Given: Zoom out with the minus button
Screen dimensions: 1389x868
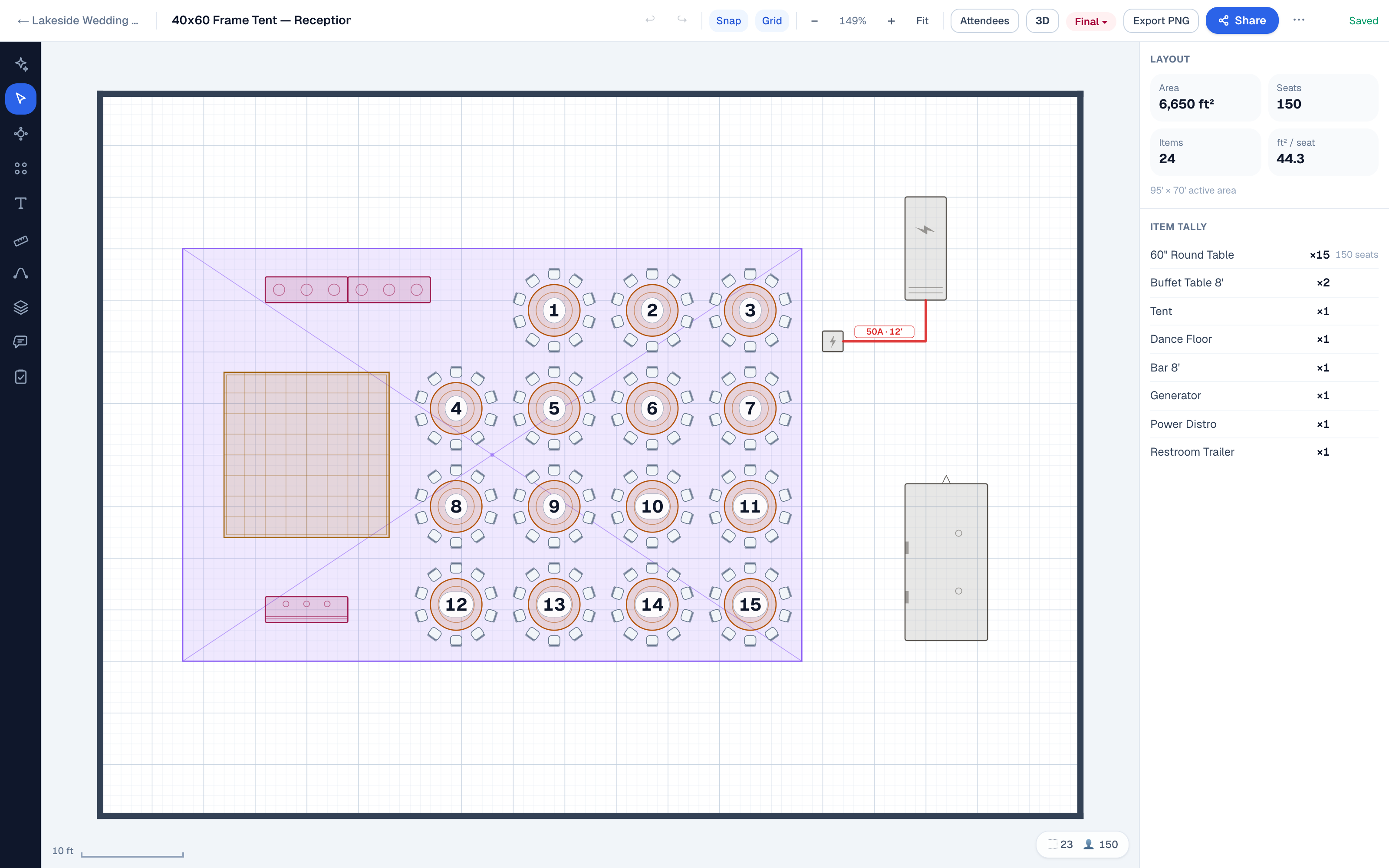Looking at the screenshot, I should click(x=814, y=21).
